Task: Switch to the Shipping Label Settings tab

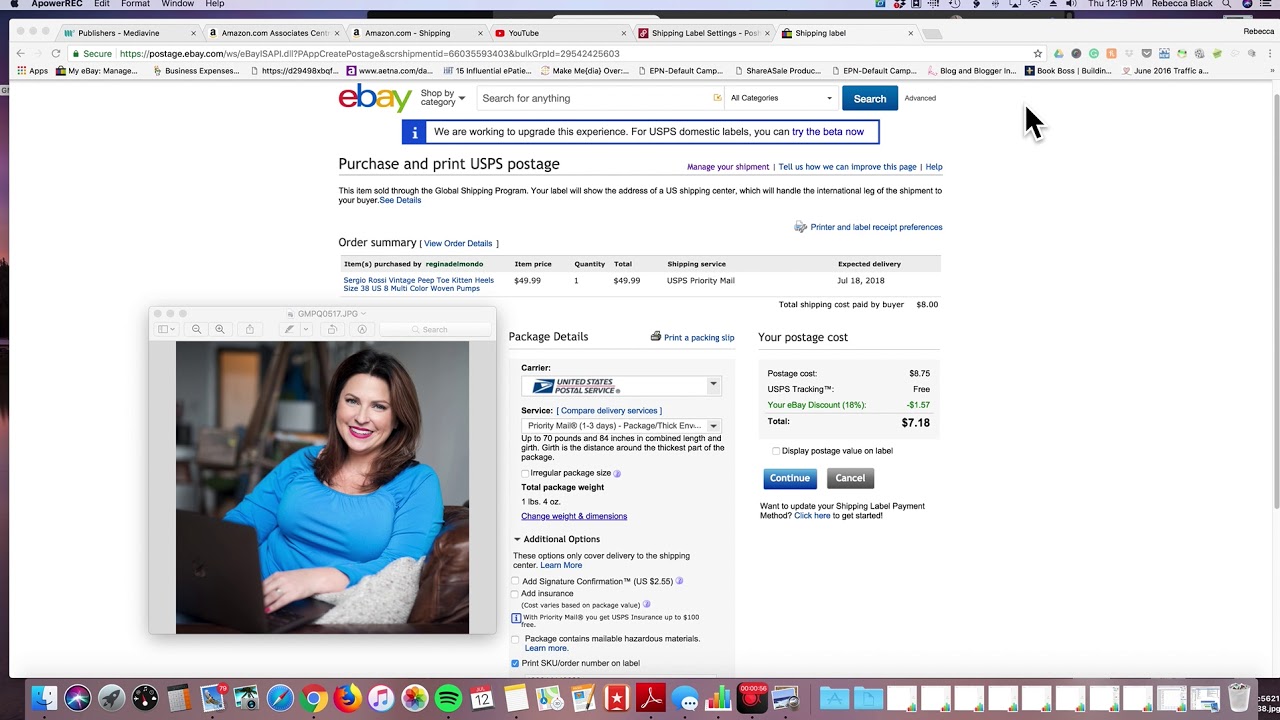Action: point(703,33)
